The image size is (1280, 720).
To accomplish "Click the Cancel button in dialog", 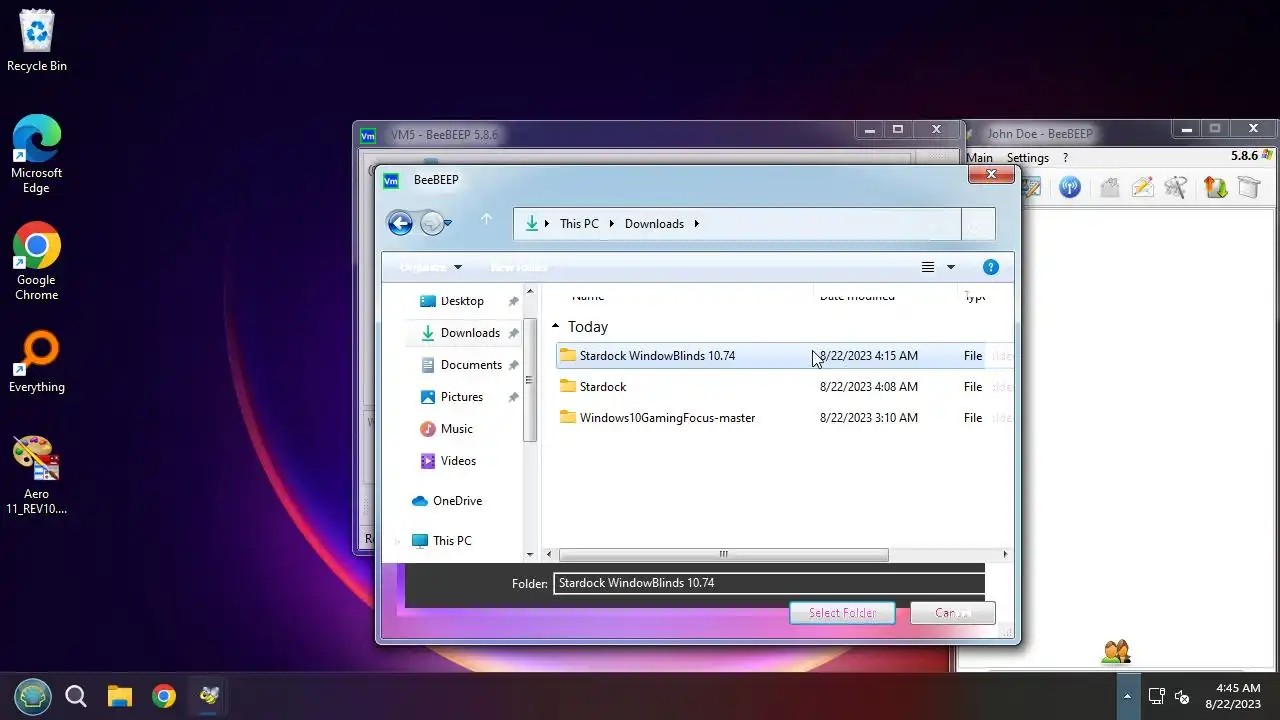I will [952, 613].
